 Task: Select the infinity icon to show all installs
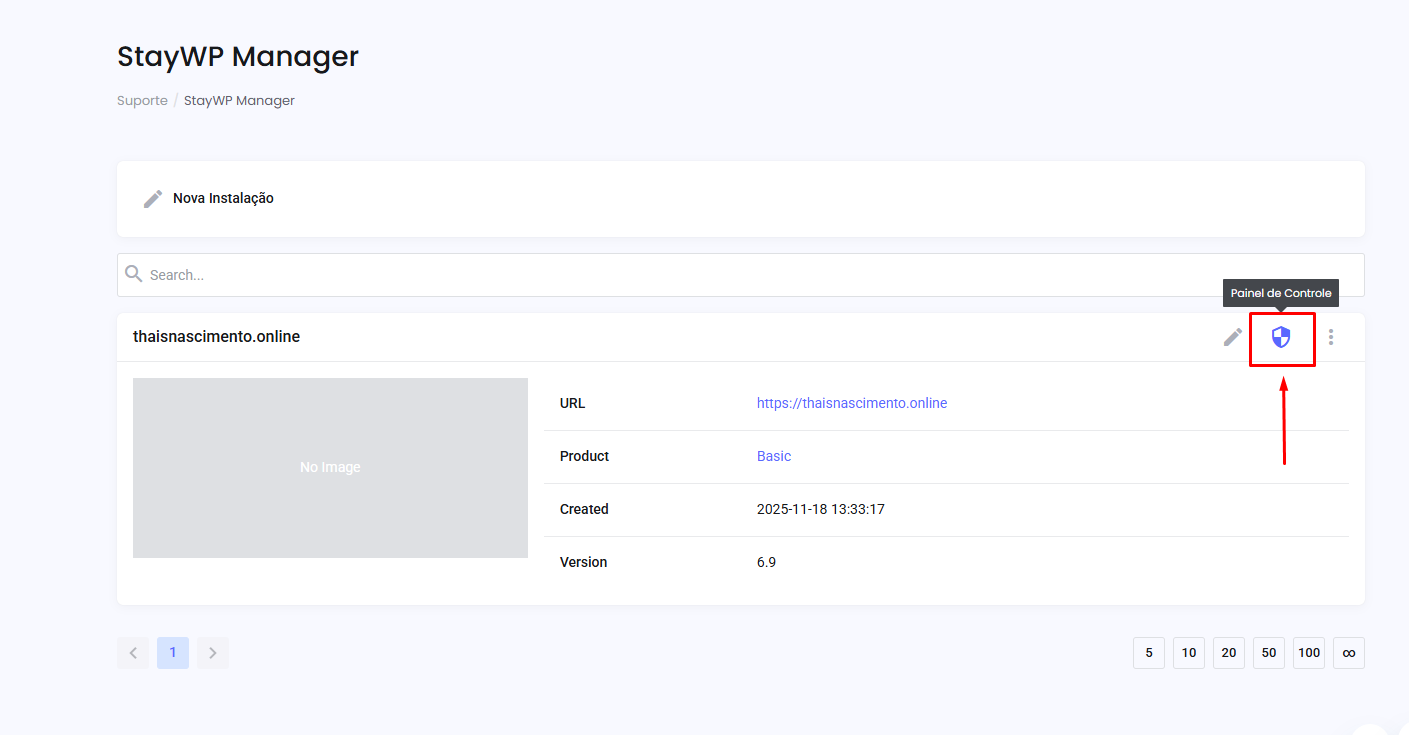click(x=1348, y=652)
